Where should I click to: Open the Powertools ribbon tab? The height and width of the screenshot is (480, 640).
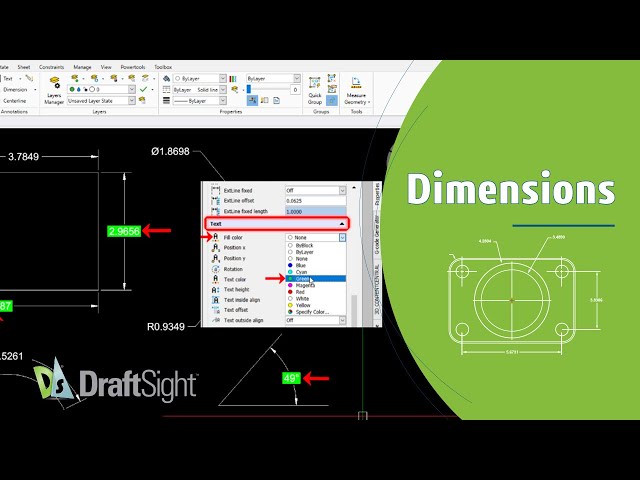pyautogui.click(x=133, y=67)
